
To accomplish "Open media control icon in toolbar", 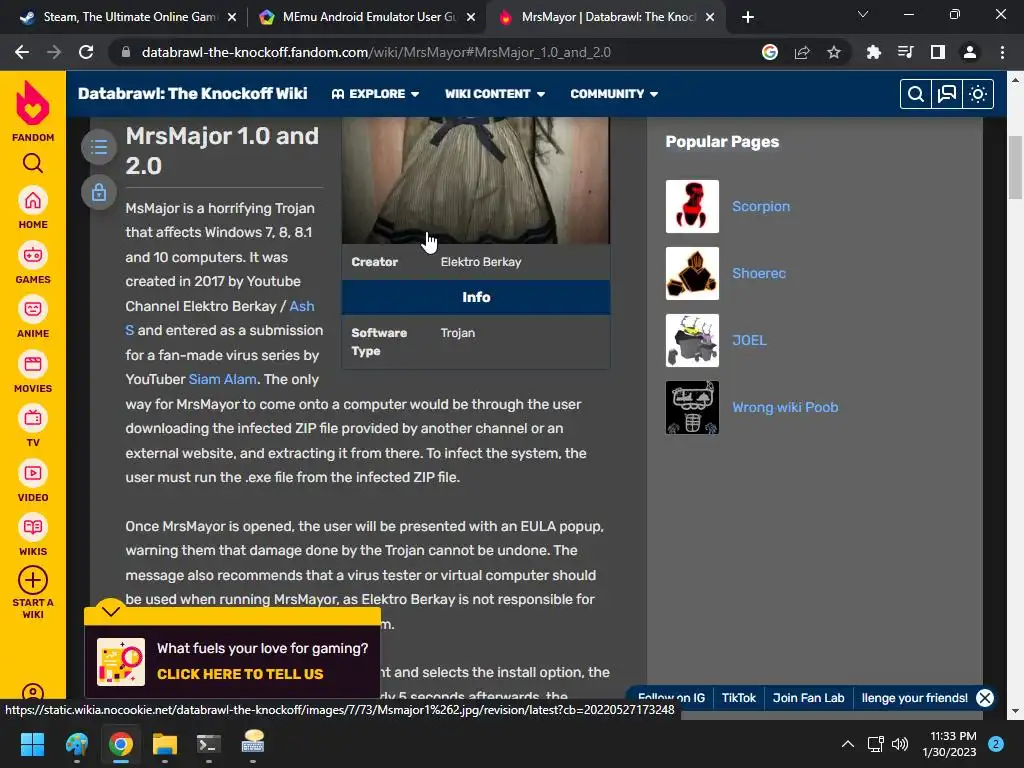I will [x=905, y=52].
